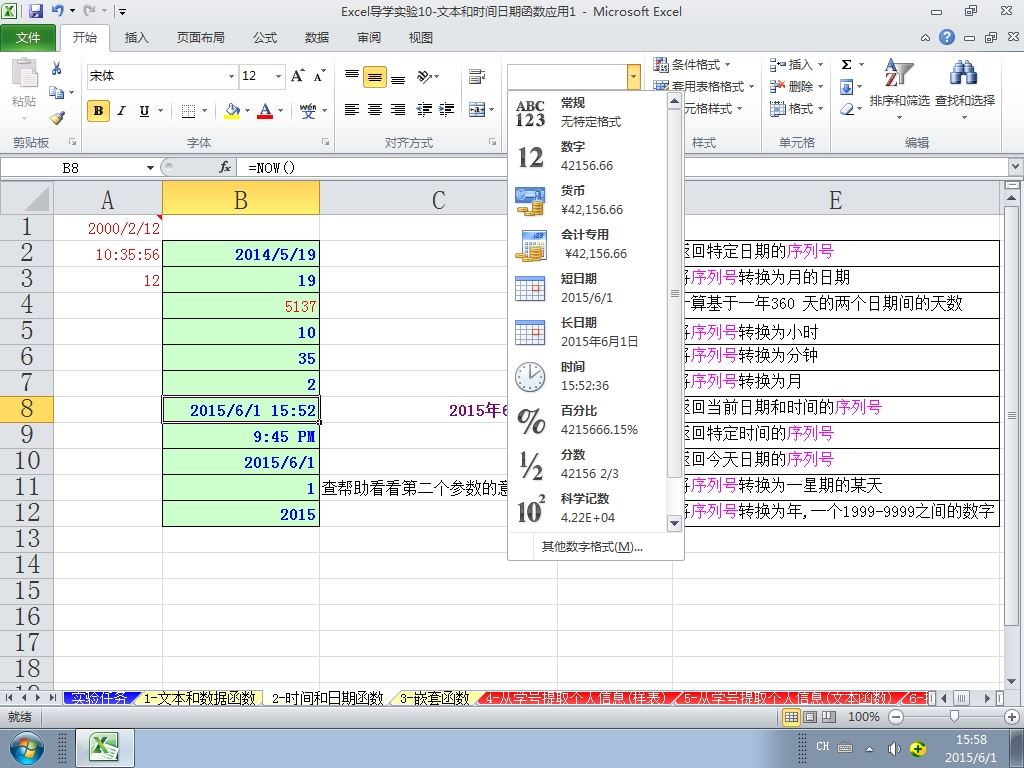Decrease font size with the small A icon
Screen dimensions: 1024x768
[x=319, y=76]
